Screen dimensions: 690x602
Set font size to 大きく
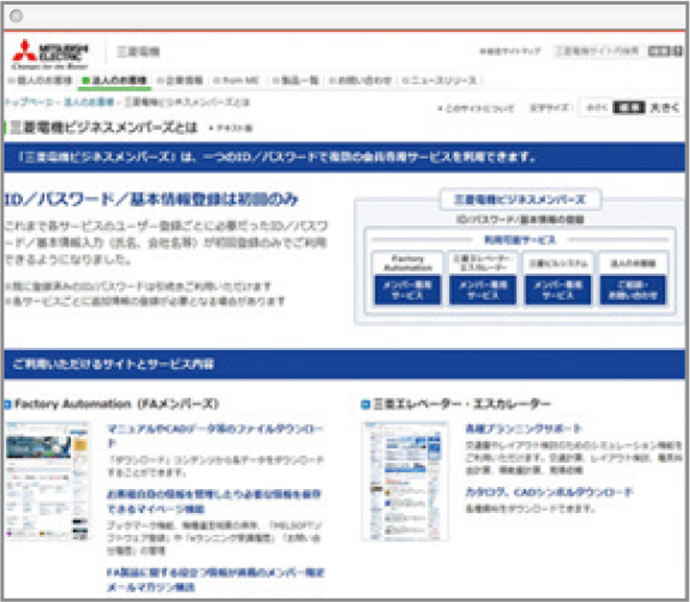(665, 107)
